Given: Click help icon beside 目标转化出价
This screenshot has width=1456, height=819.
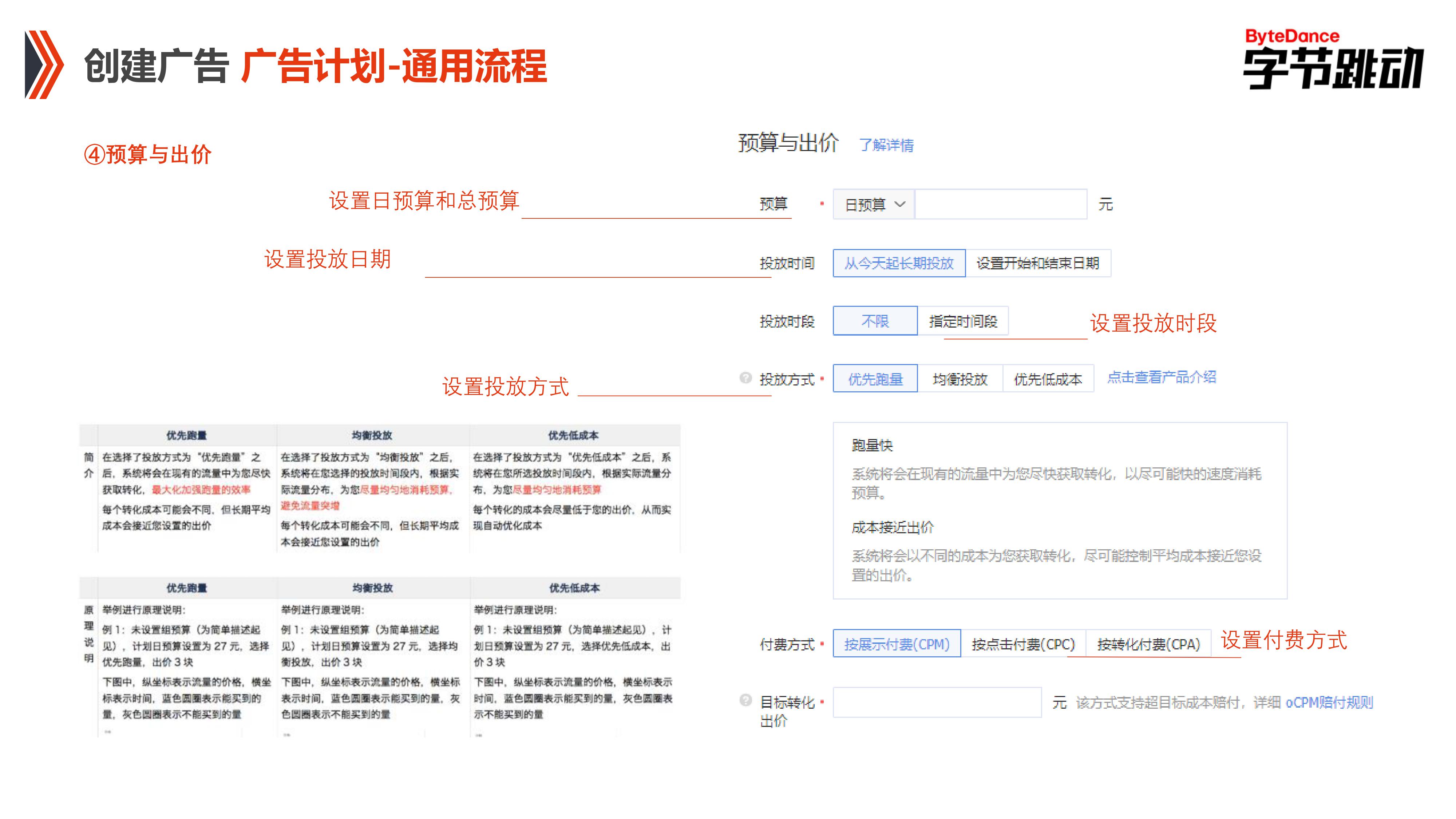Looking at the screenshot, I should [x=745, y=700].
